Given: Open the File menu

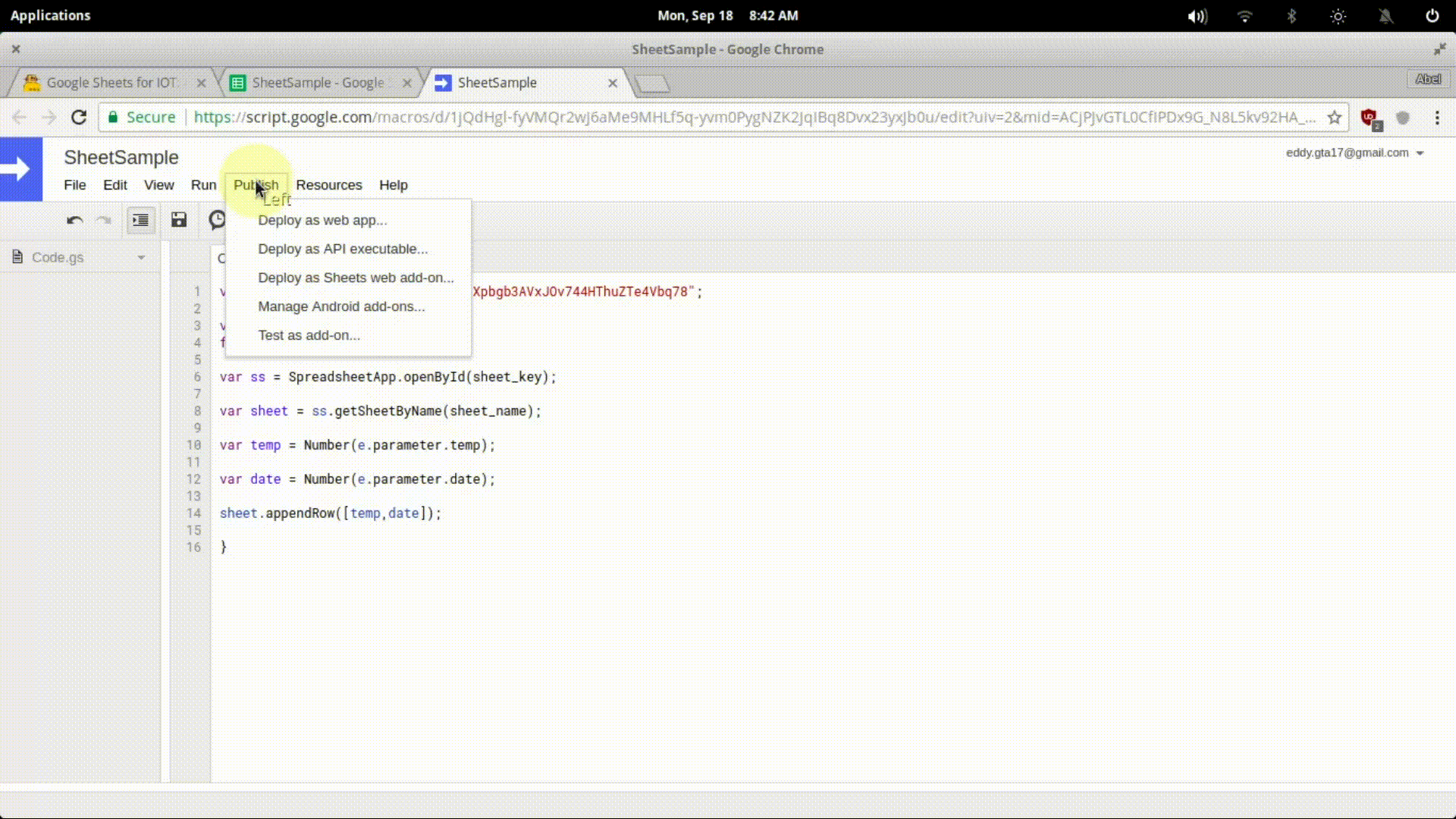Looking at the screenshot, I should (x=74, y=185).
